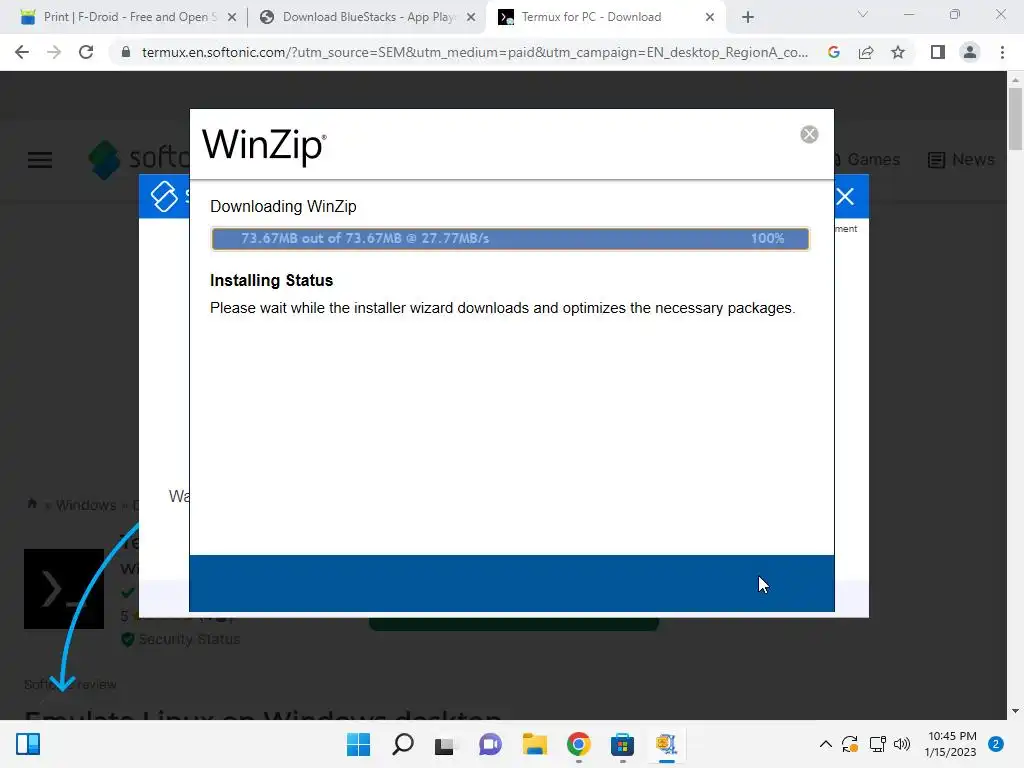
Task: Open Windows Widgets panel
Action: pos(28,744)
